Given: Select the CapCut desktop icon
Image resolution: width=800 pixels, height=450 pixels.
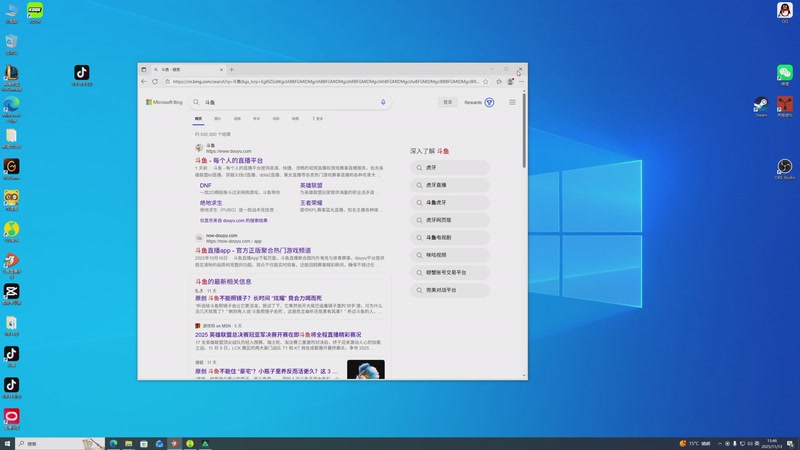Looking at the screenshot, I should coord(12,294).
